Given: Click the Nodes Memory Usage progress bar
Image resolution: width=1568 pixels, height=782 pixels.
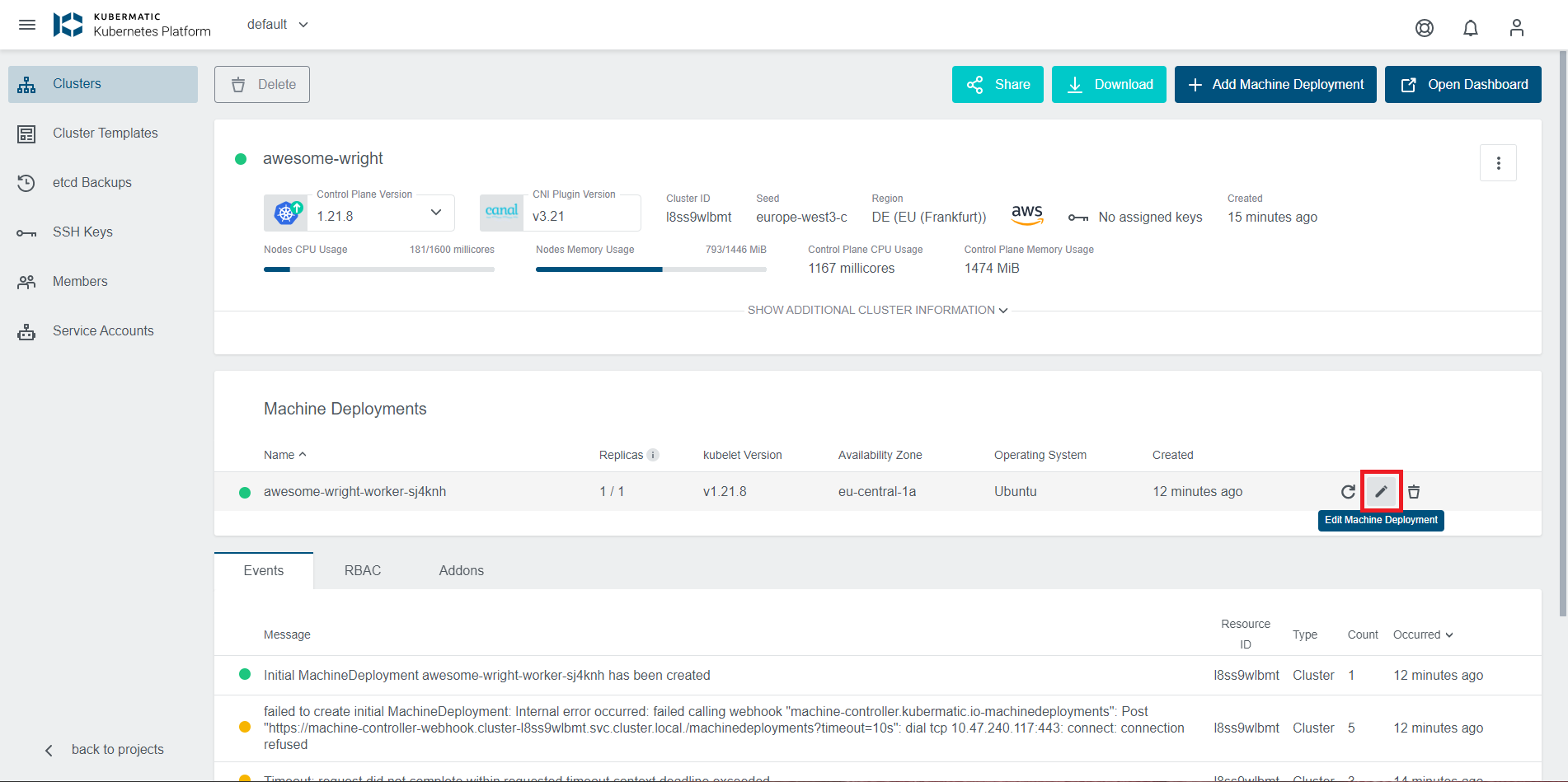Looking at the screenshot, I should pyautogui.click(x=650, y=269).
